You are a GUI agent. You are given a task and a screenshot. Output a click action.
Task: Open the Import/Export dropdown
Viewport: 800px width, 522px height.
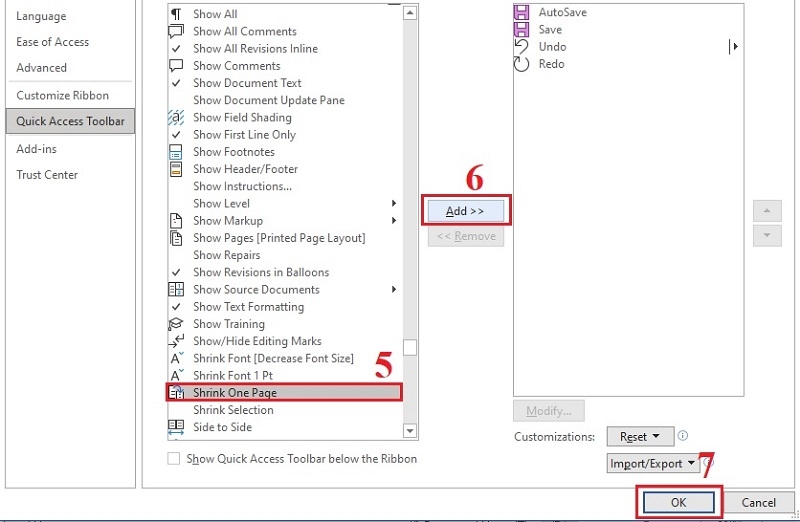(653, 463)
